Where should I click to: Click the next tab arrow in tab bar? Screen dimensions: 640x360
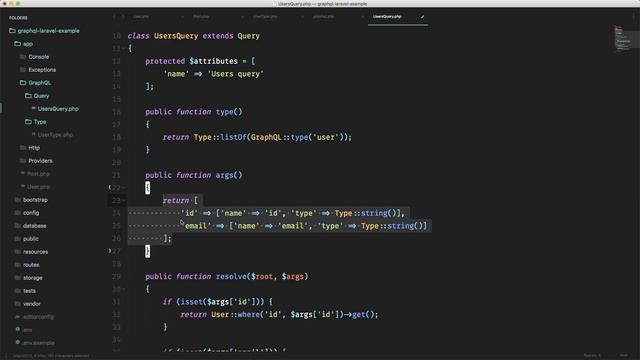123,17
